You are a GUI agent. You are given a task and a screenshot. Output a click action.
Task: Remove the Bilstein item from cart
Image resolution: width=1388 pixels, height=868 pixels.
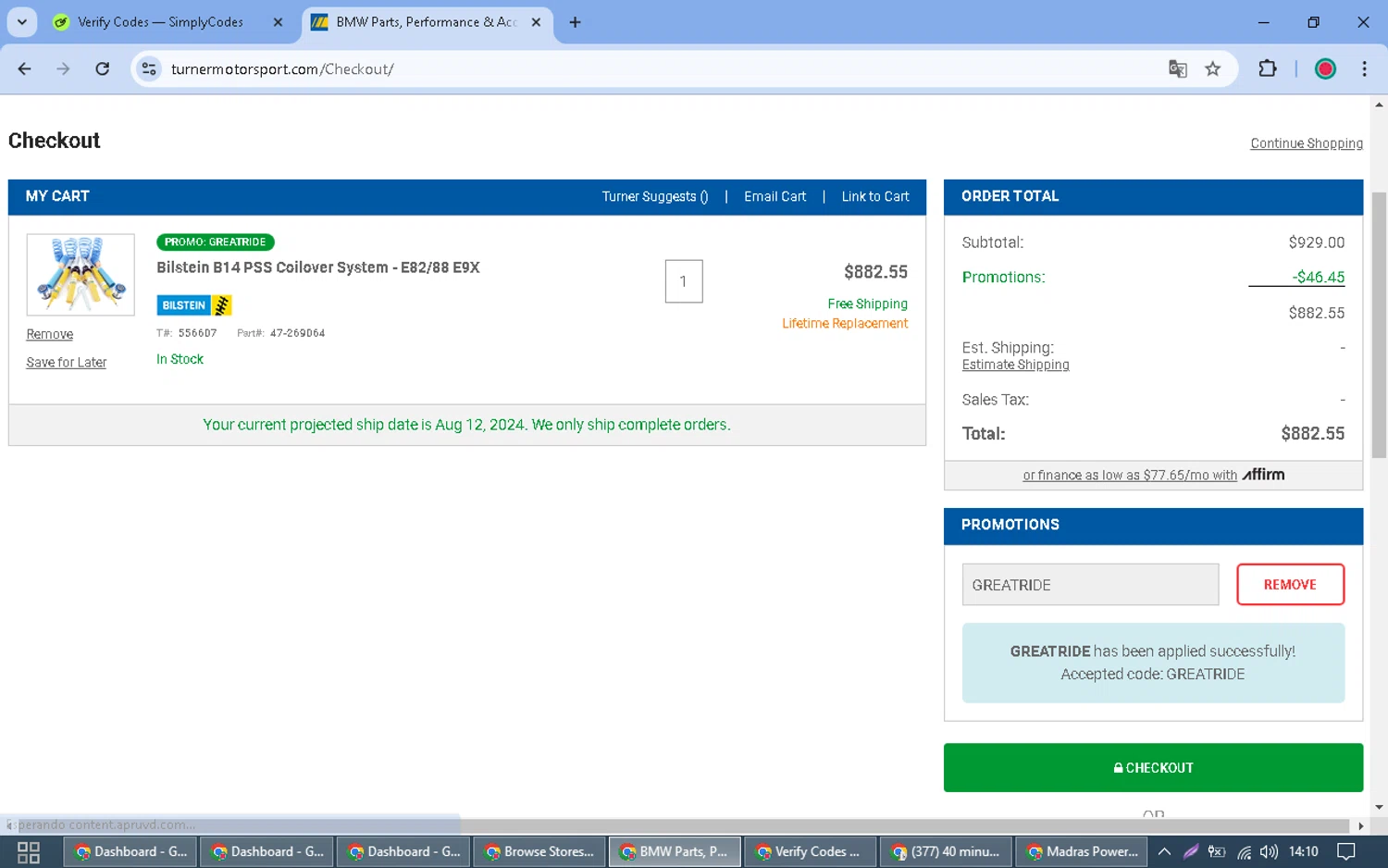point(50,334)
